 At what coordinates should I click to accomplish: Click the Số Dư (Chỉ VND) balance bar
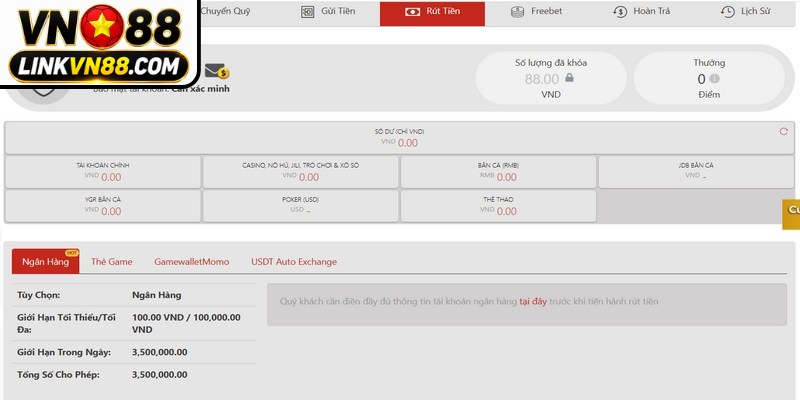pos(399,138)
